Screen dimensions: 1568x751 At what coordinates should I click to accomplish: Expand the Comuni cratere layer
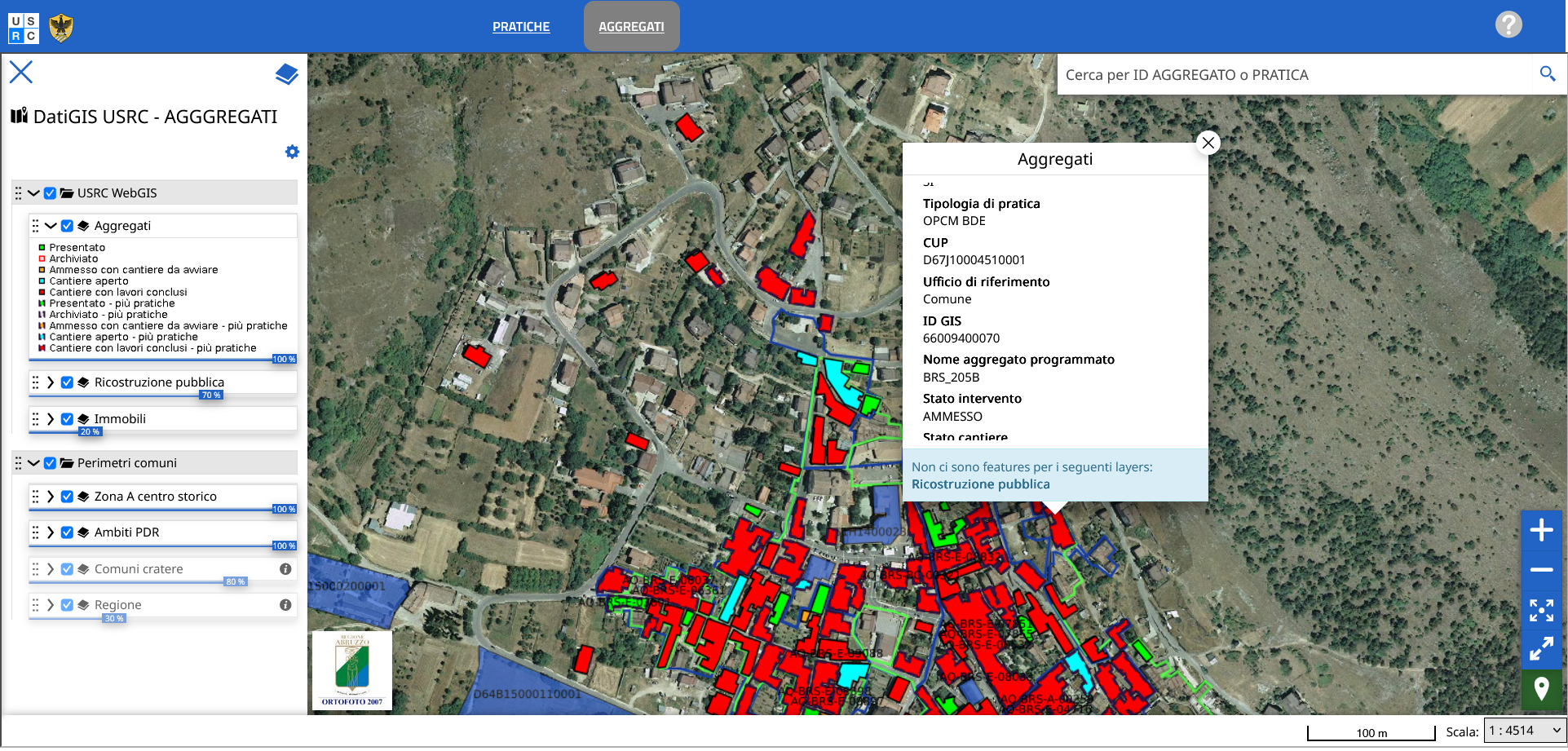51,569
